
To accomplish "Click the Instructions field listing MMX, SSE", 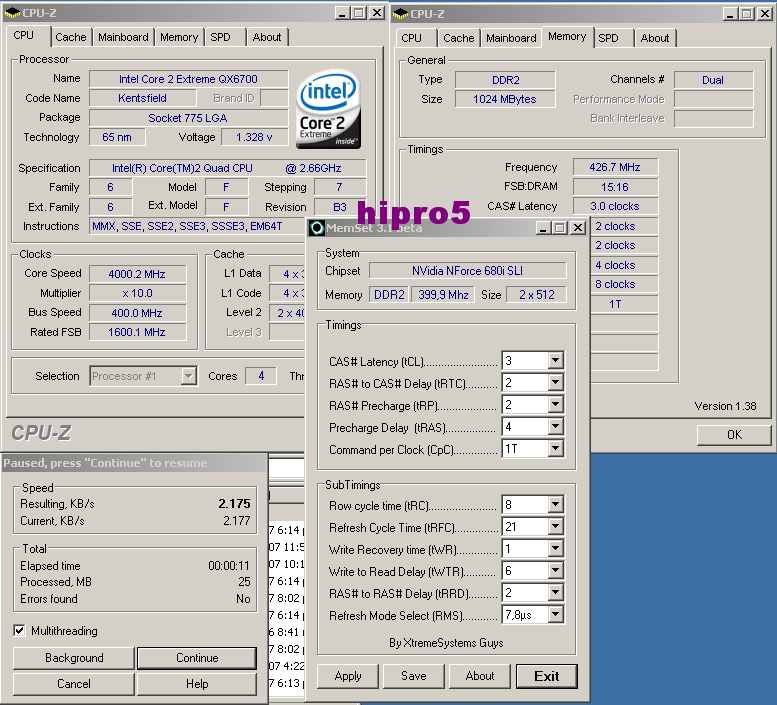I will (198, 226).
